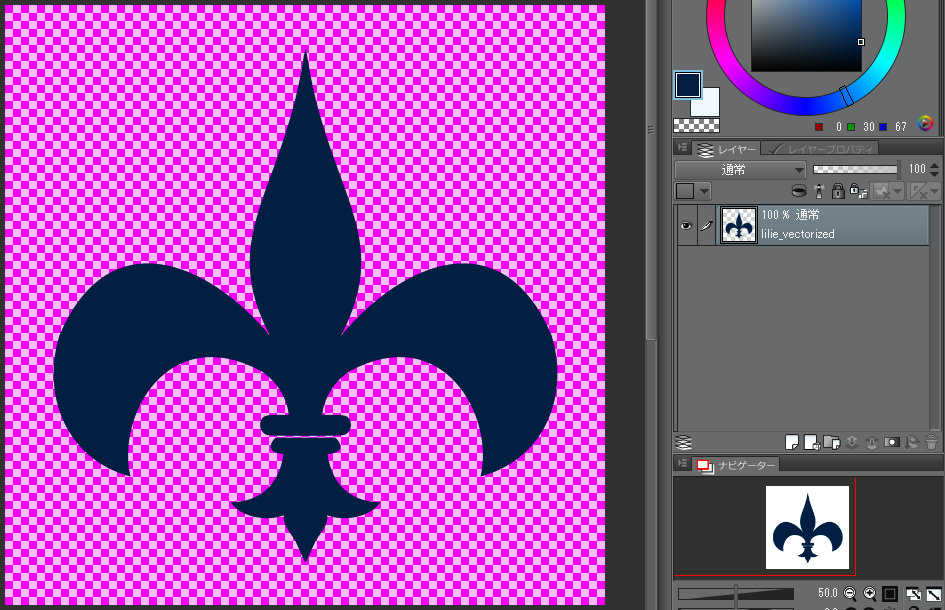Click the New Vector Layer icon
The height and width of the screenshot is (610, 945).
point(811,442)
